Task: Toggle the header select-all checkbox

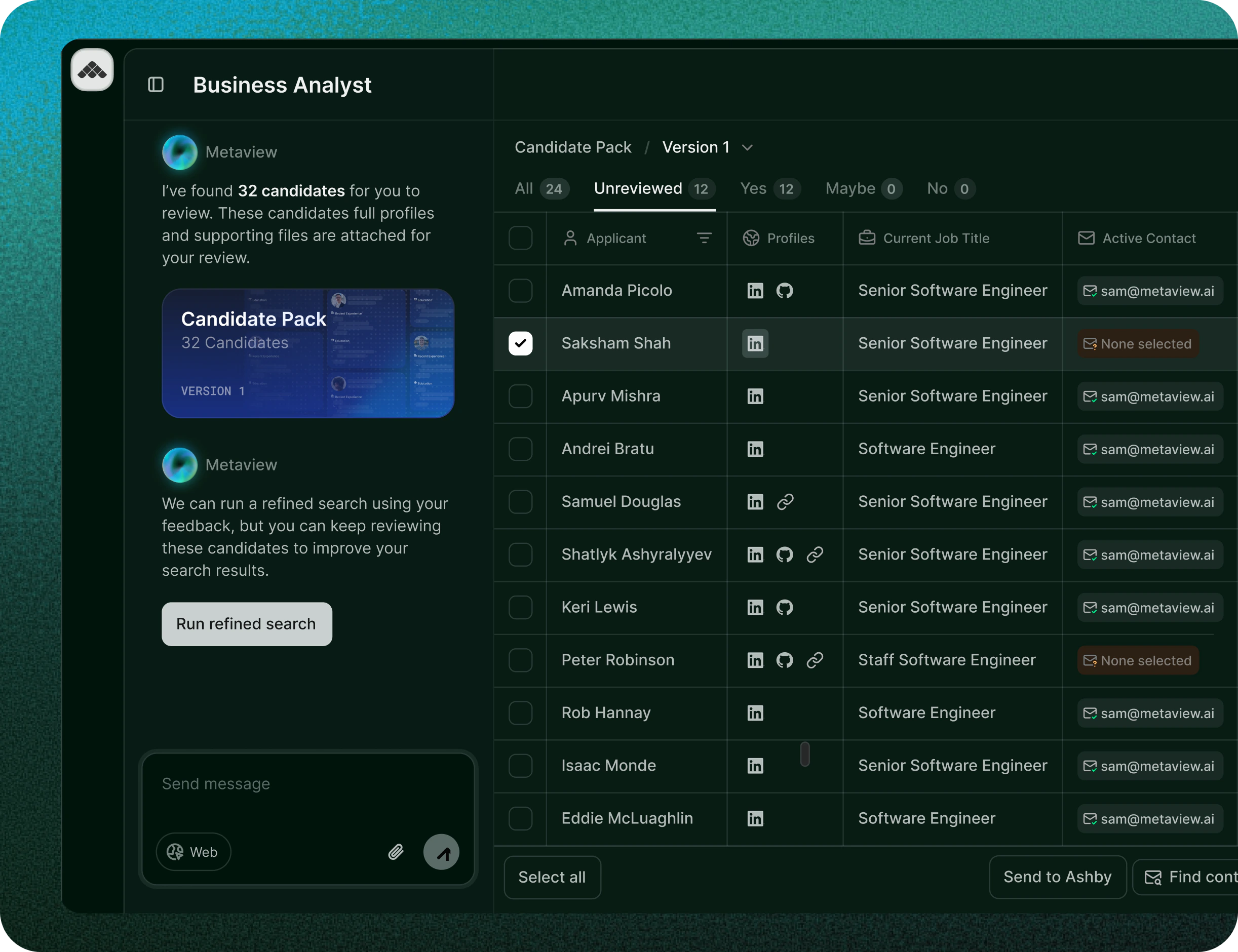Action: click(x=520, y=238)
